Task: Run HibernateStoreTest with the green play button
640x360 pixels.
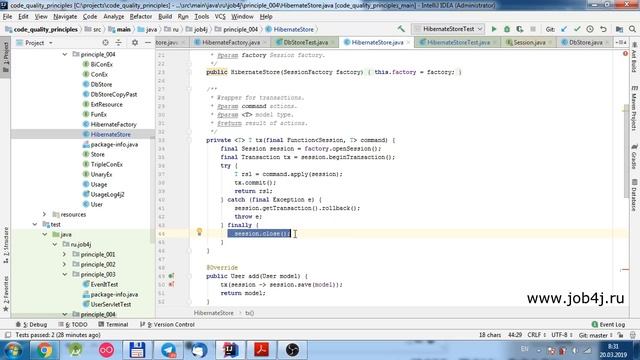Action: pos(494,29)
